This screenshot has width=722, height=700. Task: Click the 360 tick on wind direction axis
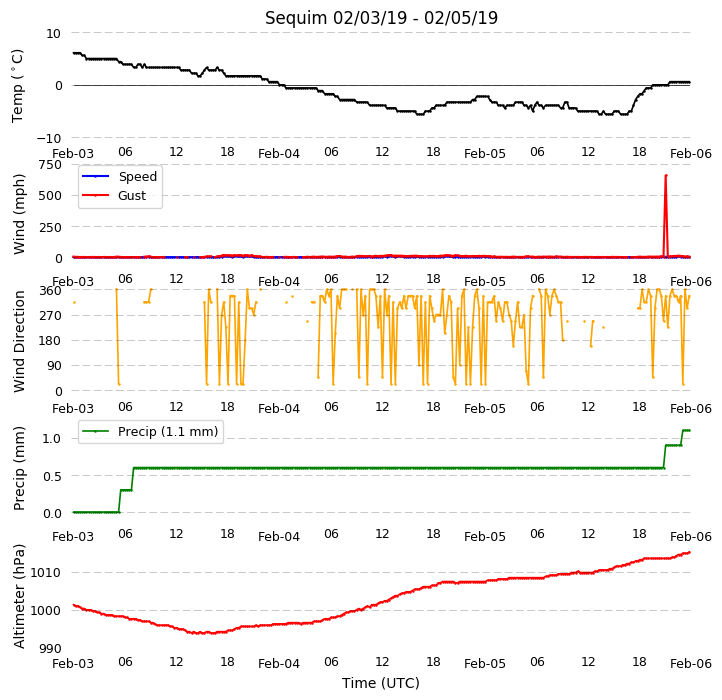click(51, 291)
